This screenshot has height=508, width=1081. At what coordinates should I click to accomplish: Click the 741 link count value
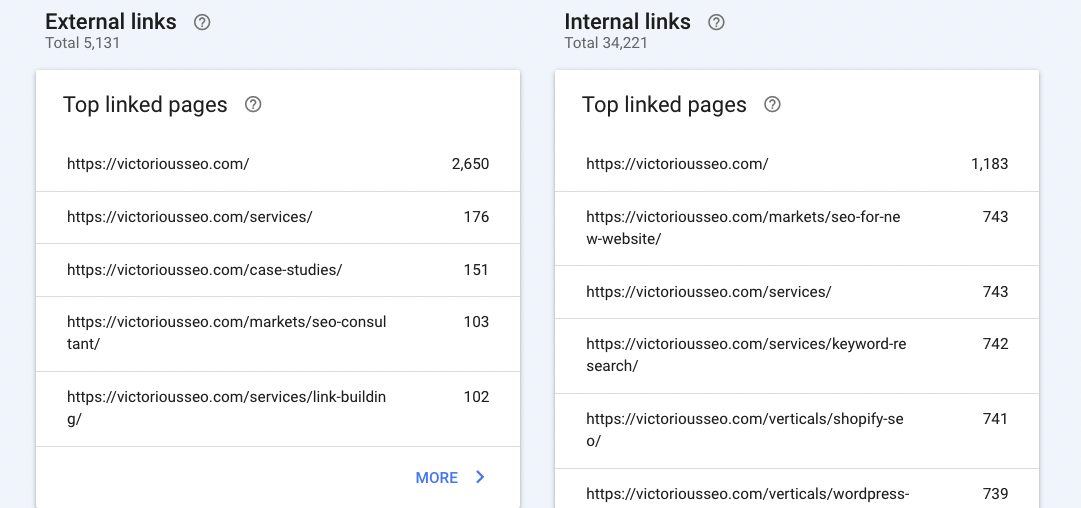(x=996, y=419)
